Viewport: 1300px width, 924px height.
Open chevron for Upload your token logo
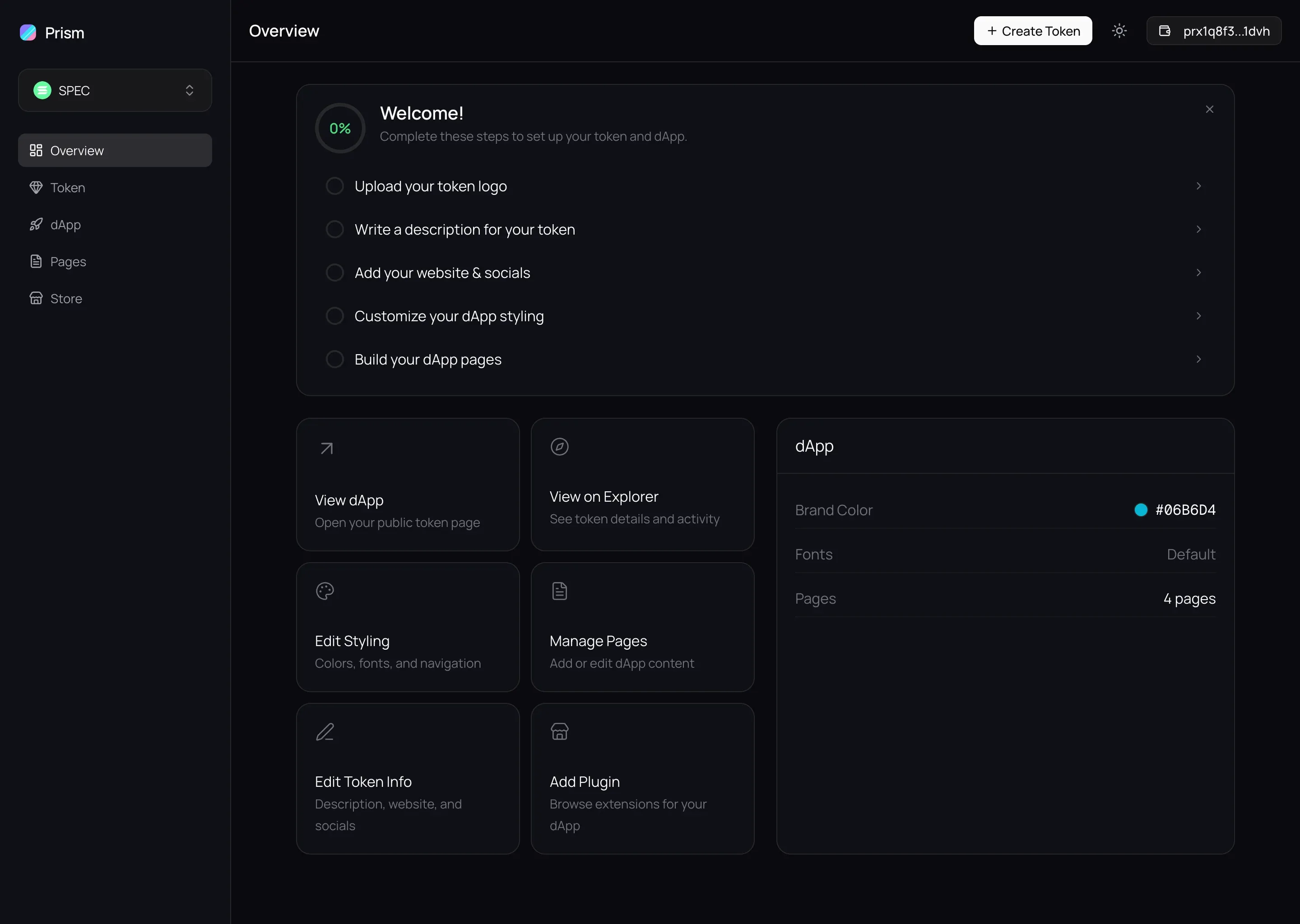pos(1199,186)
